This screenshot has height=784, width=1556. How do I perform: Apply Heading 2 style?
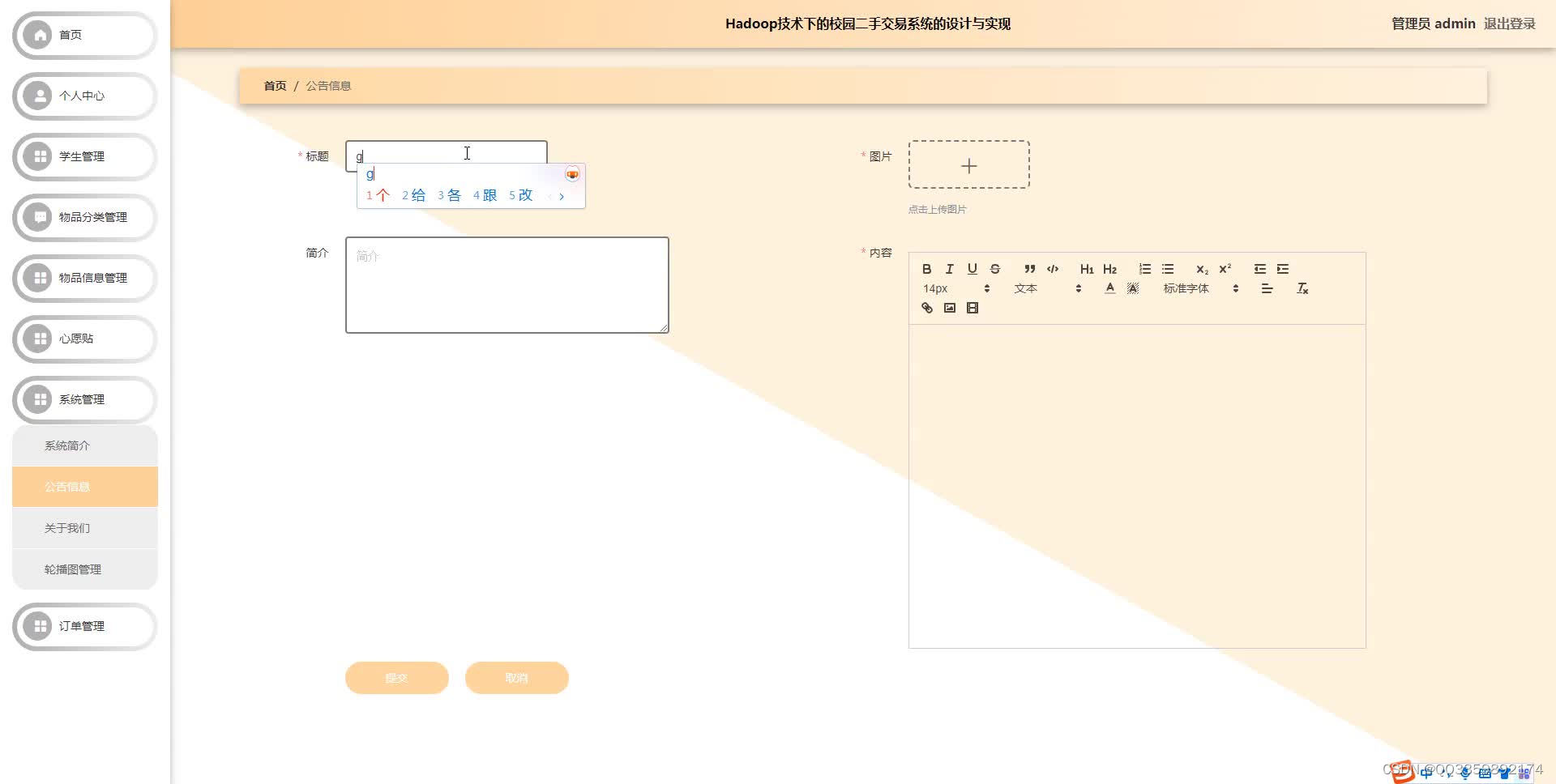(x=1109, y=269)
